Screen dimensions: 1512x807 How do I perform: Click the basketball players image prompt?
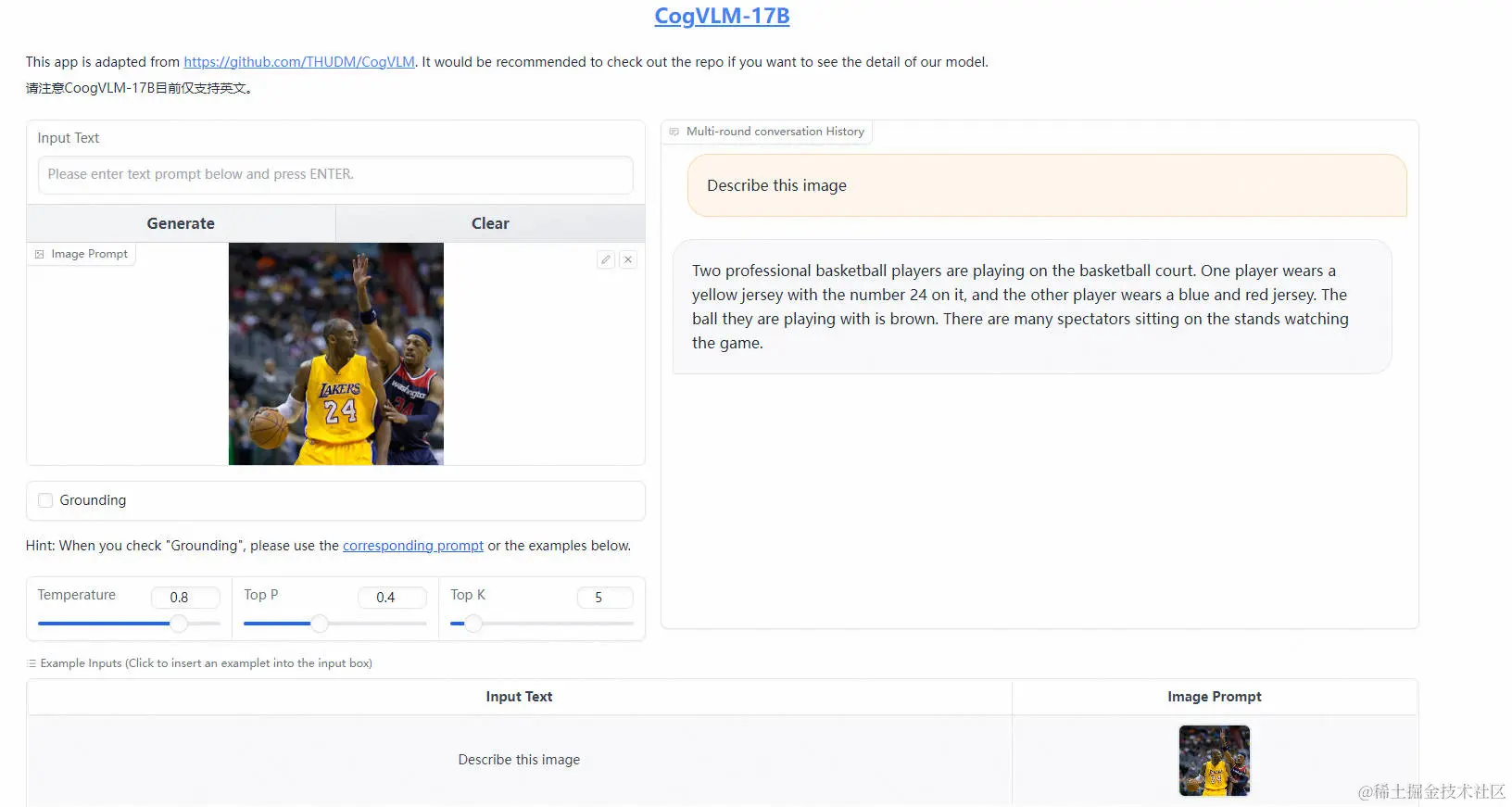[x=336, y=354]
